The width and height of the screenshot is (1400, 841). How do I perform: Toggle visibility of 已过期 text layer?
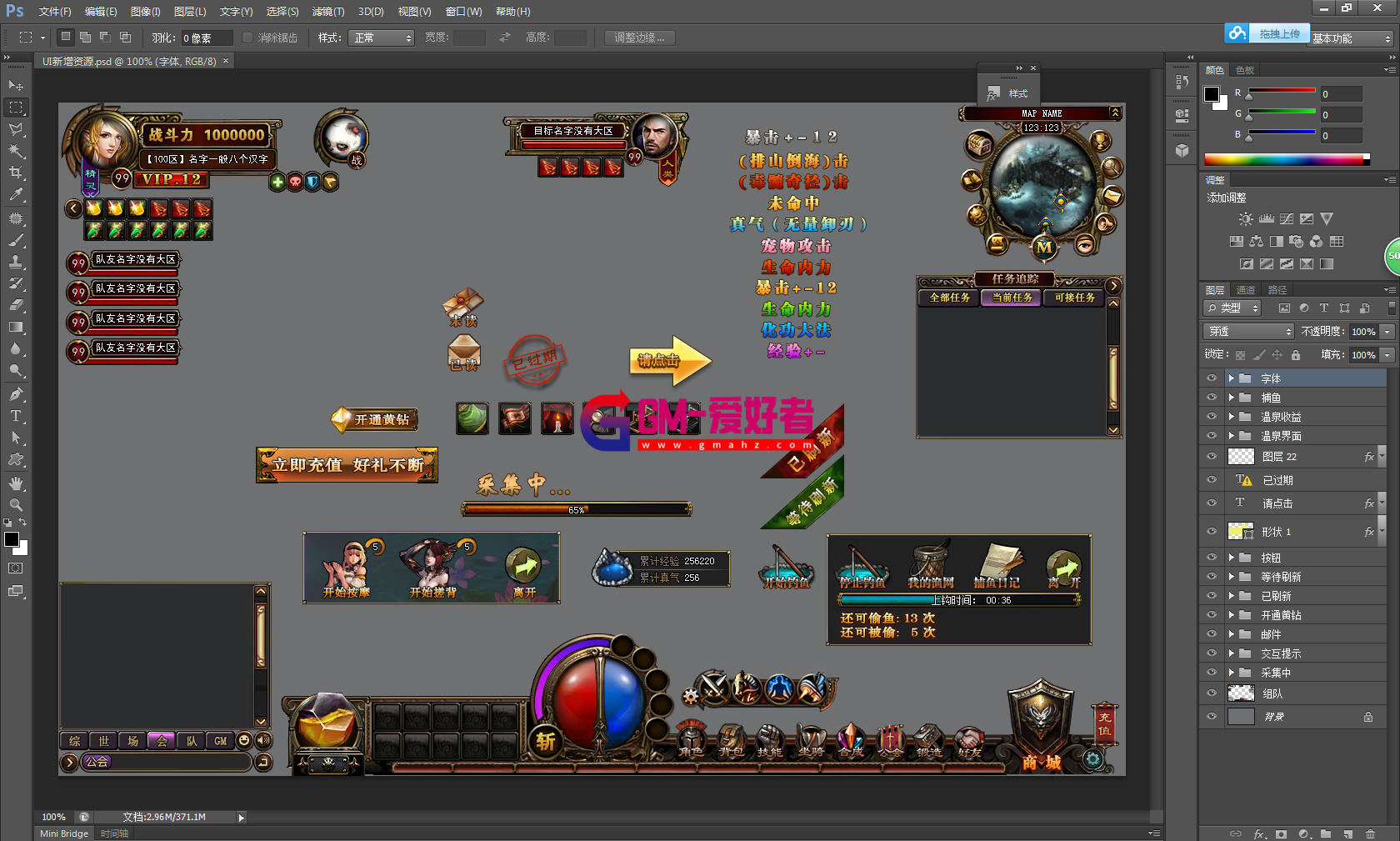coord(1212,480)
